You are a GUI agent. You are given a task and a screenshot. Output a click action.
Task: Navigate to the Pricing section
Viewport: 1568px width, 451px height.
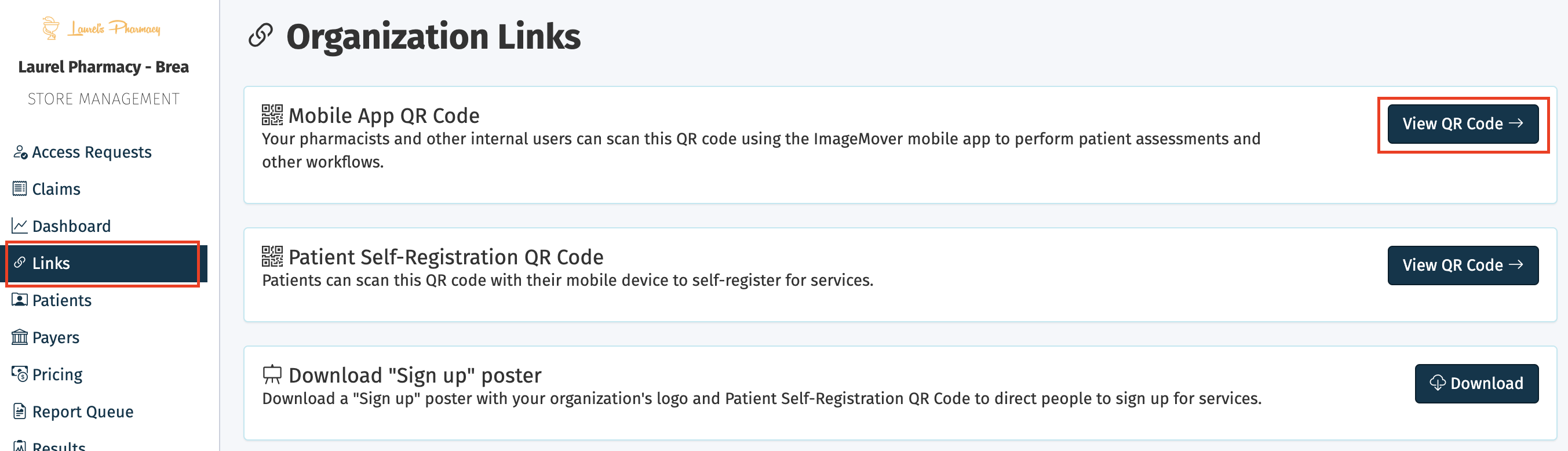click(57, 375)
